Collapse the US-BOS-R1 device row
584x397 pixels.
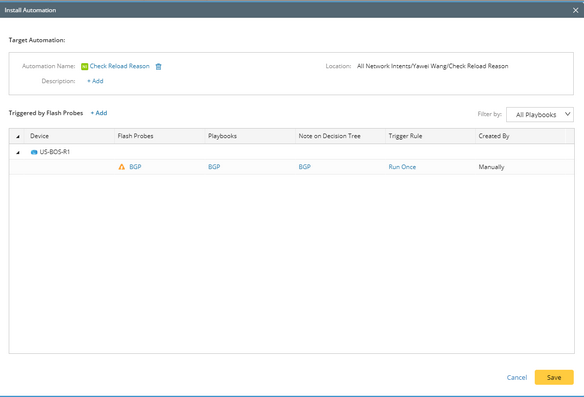tap(18, 152)
